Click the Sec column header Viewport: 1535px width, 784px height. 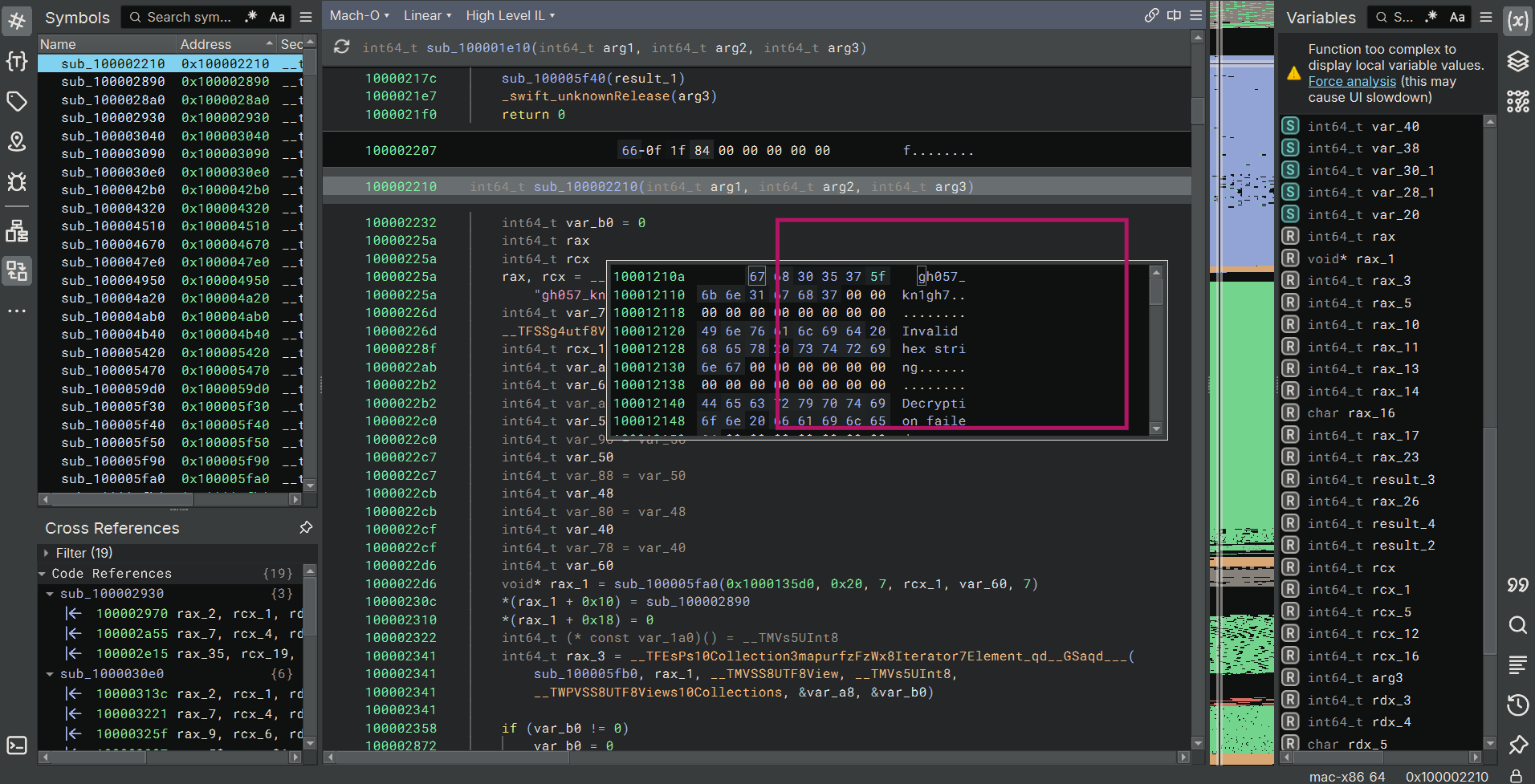point(291,44)
